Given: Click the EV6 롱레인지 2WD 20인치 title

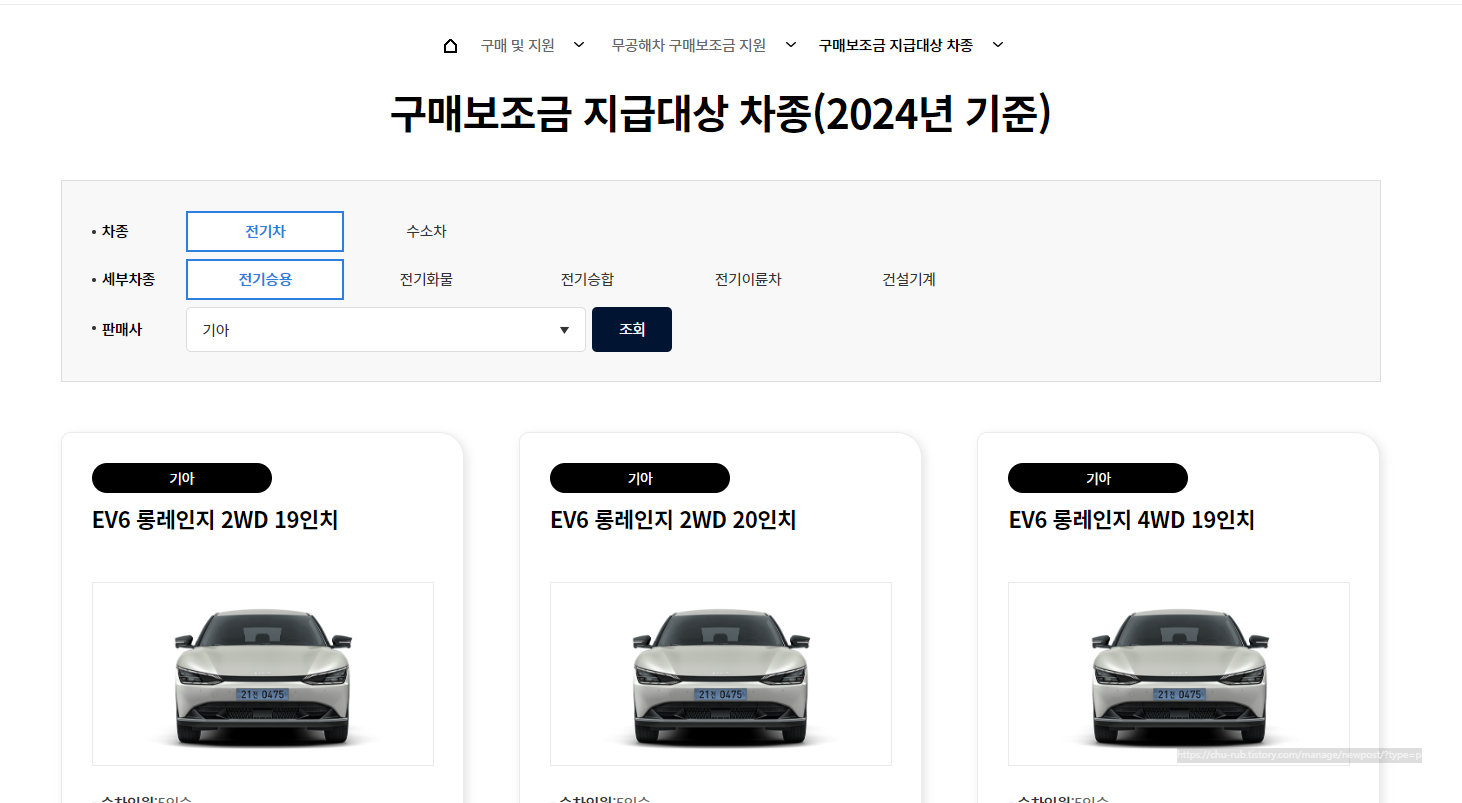Looking at the screenshot, I should point(673,520).
